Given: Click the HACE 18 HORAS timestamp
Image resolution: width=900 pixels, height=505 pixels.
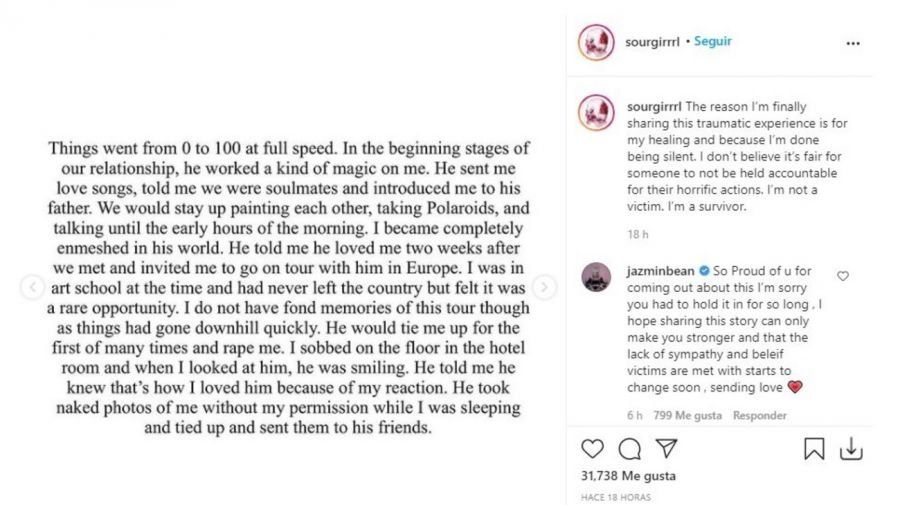Looking at the screenshot, I should pos(614,496).
